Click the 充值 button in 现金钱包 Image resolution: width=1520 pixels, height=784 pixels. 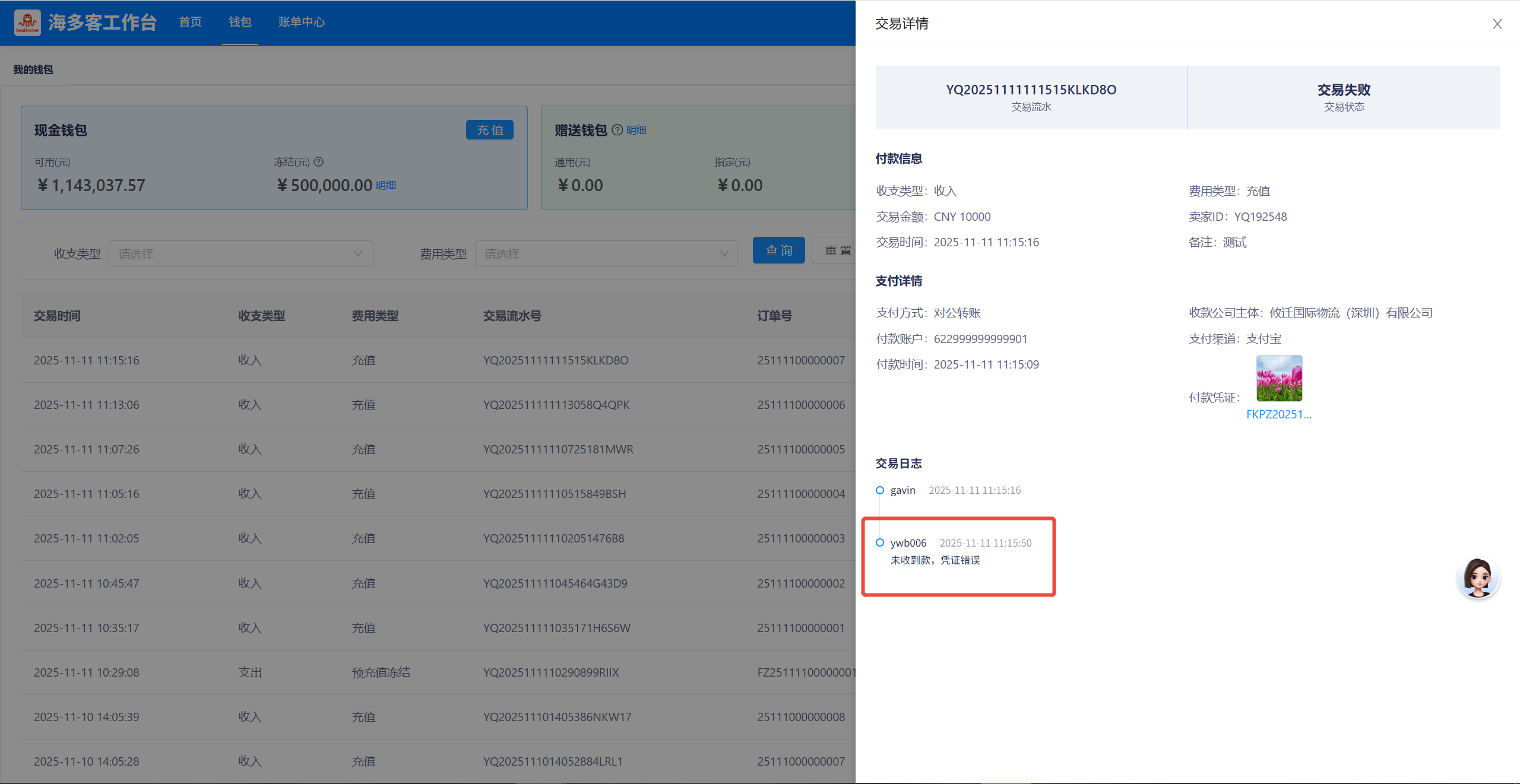tap(489, 130)
